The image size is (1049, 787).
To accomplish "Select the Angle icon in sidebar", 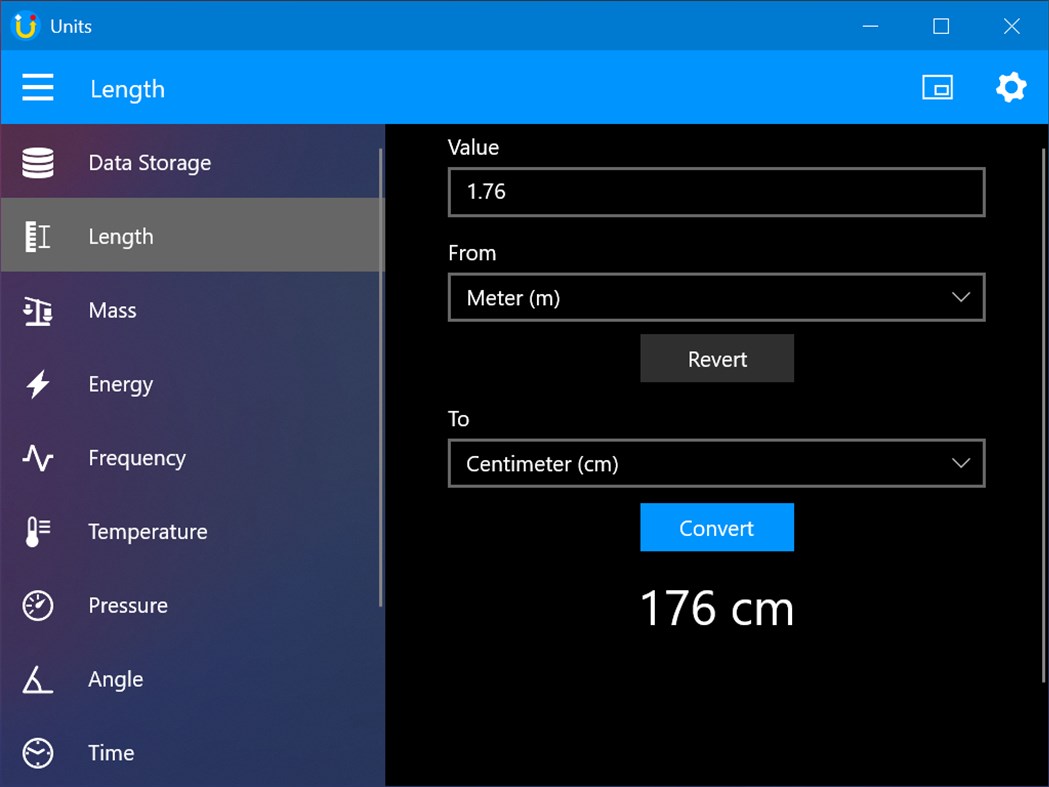I will (37, 679).
